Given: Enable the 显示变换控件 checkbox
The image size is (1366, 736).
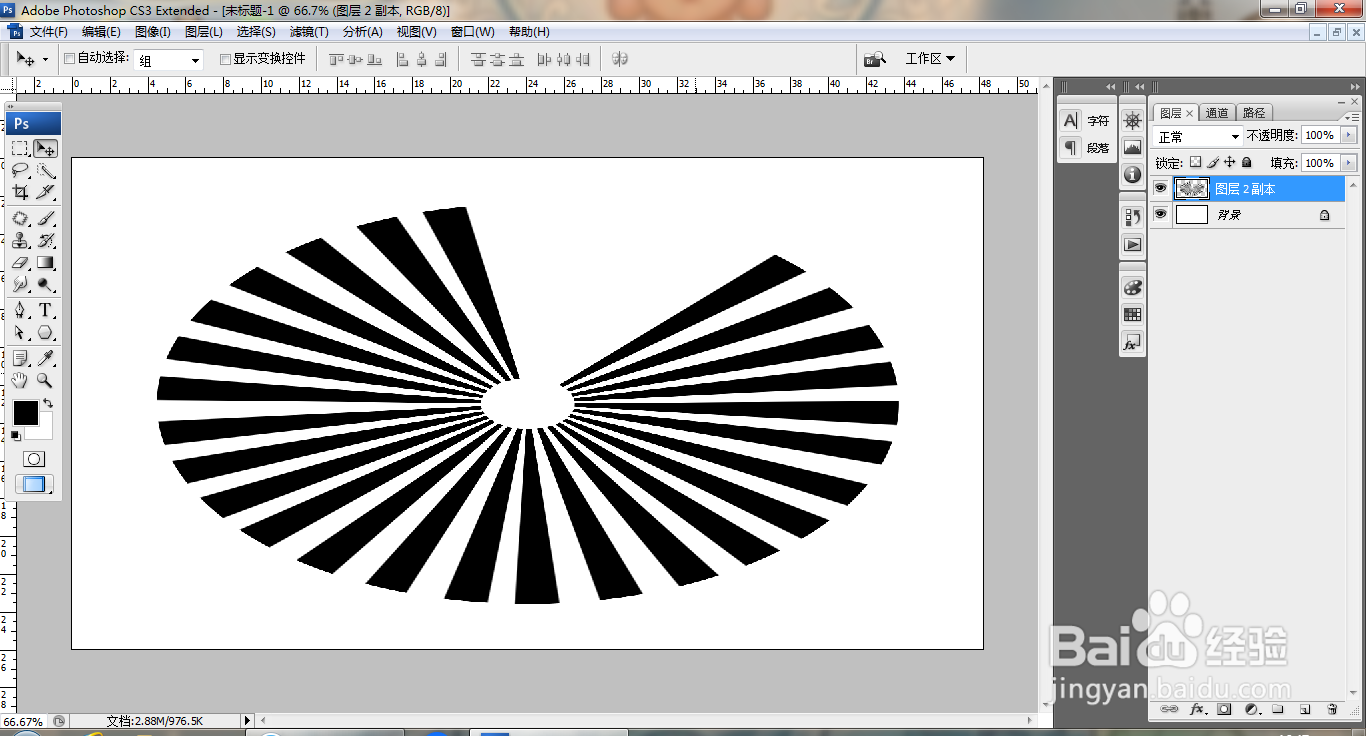Looking at the screenshot, I should (x=225, y=59).
